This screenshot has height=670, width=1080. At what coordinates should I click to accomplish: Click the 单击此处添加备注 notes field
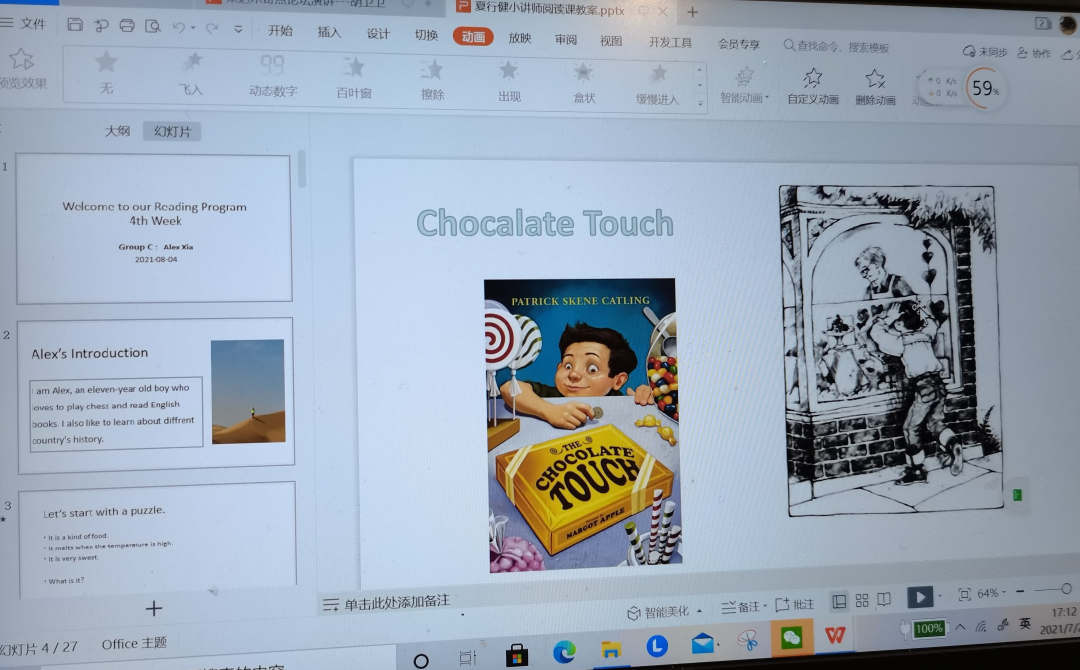(x=397, y=603)
